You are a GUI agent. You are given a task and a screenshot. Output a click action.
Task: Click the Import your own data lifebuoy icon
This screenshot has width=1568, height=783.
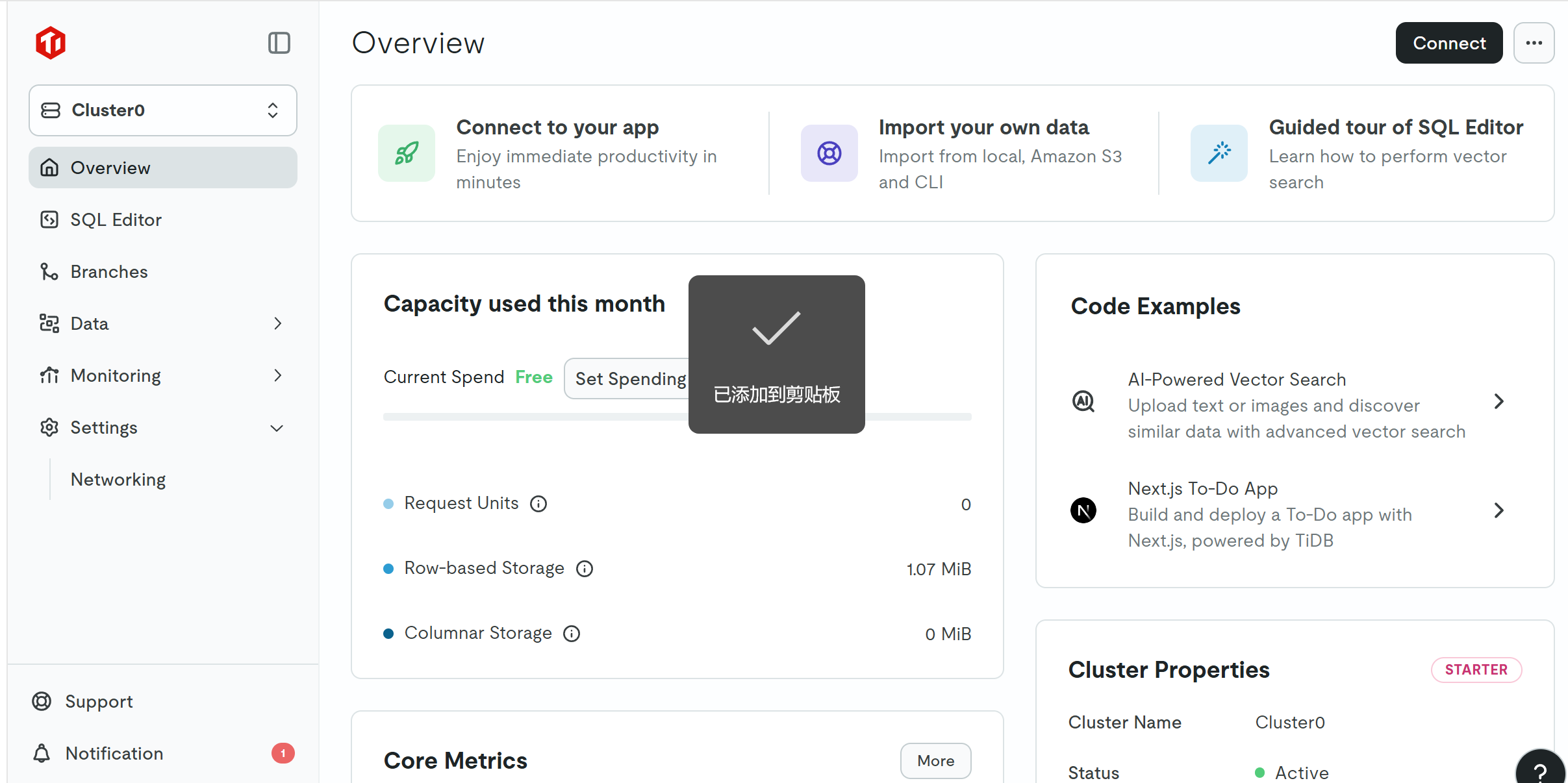tap(829, 153)
